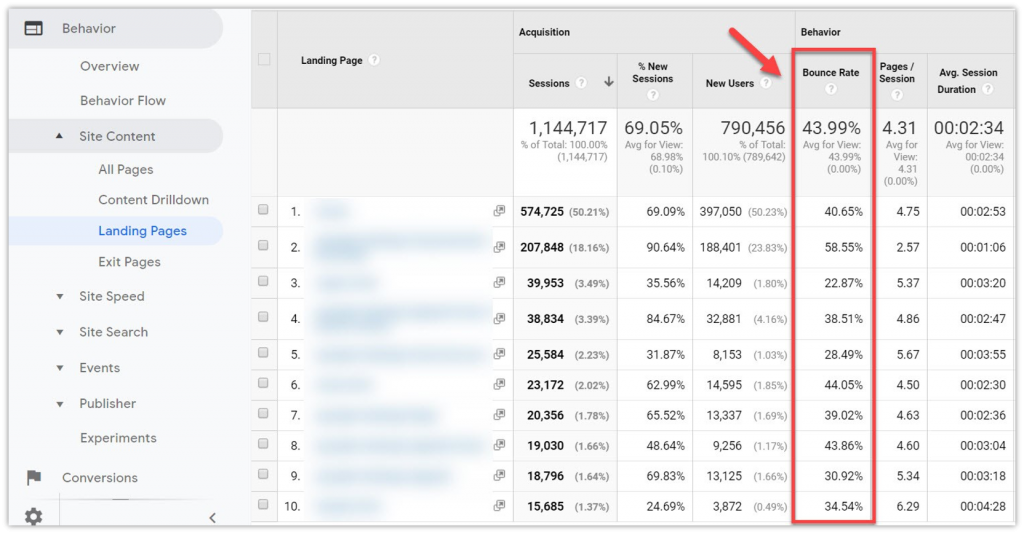Sort table by Landing Page column
Viewport: 1024px width, 534px height.
pyautogui.click(x=331, y=60)
